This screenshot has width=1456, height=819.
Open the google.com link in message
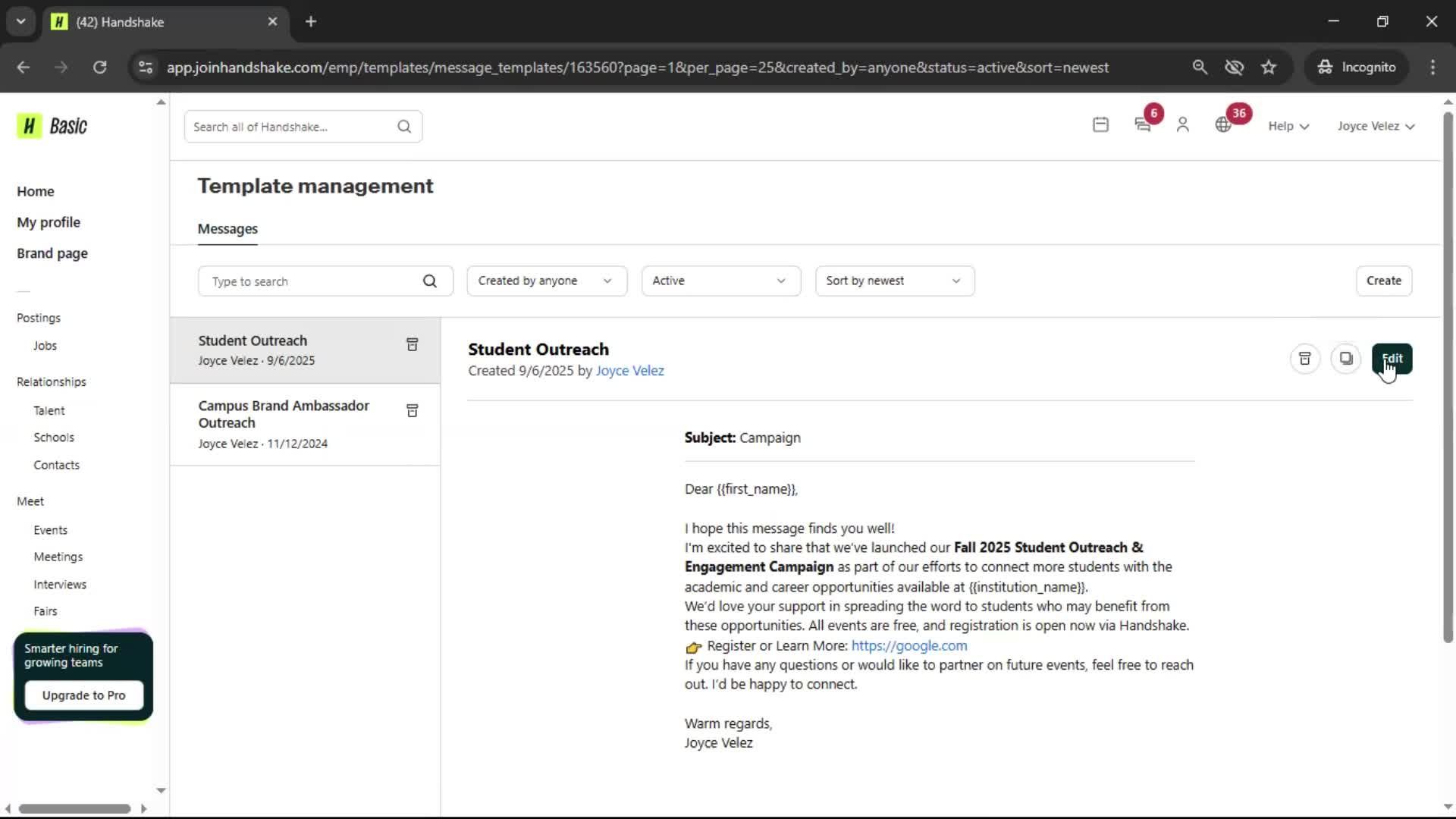tap(908, 646)
